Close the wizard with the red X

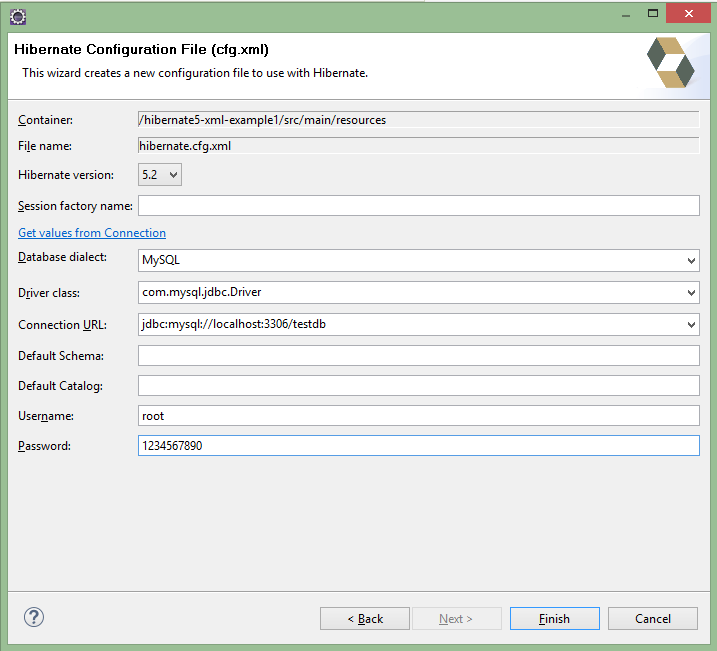pos(689,13)
